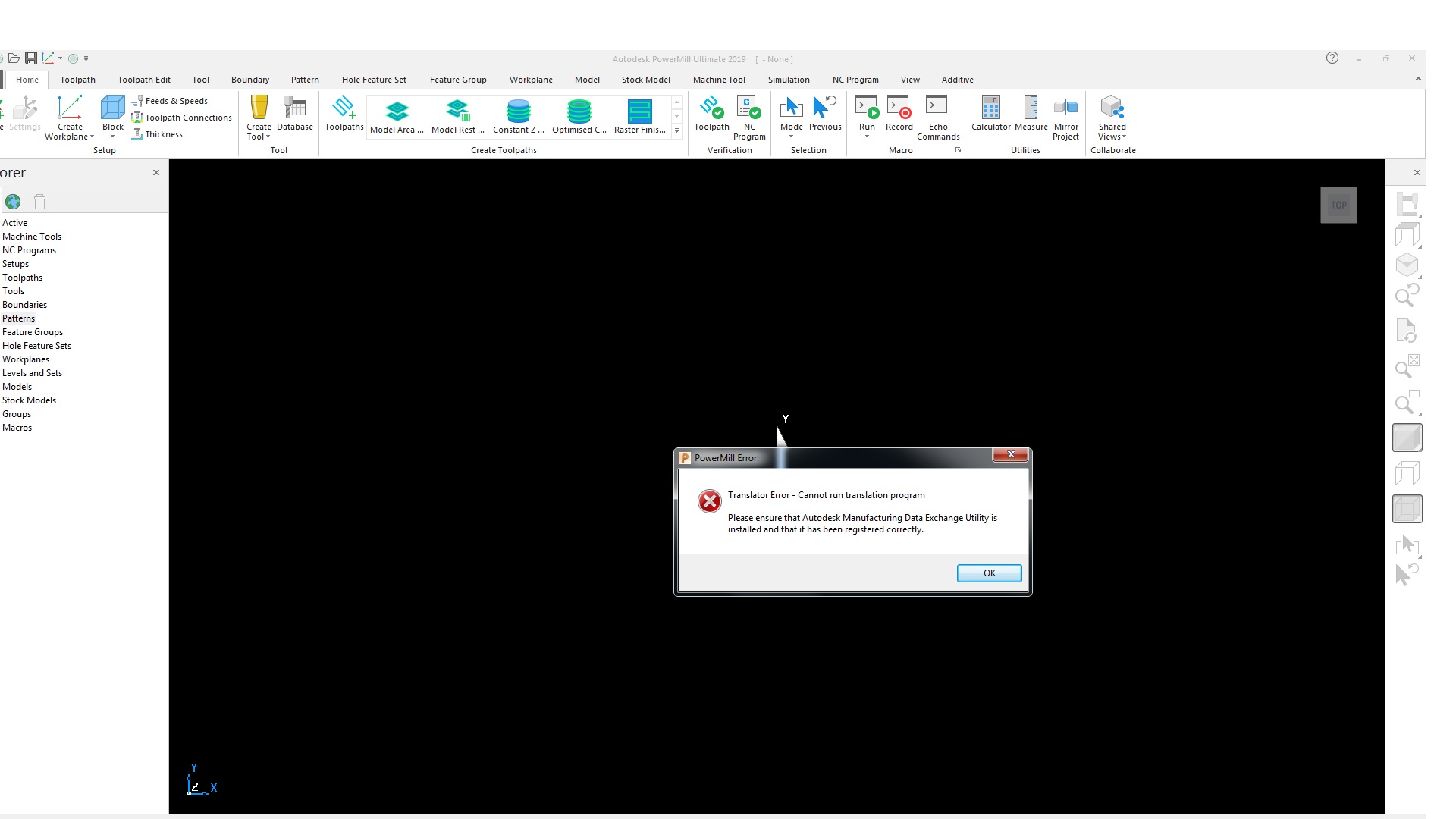
Task: Start recording a macro
Action: (899, 115)
